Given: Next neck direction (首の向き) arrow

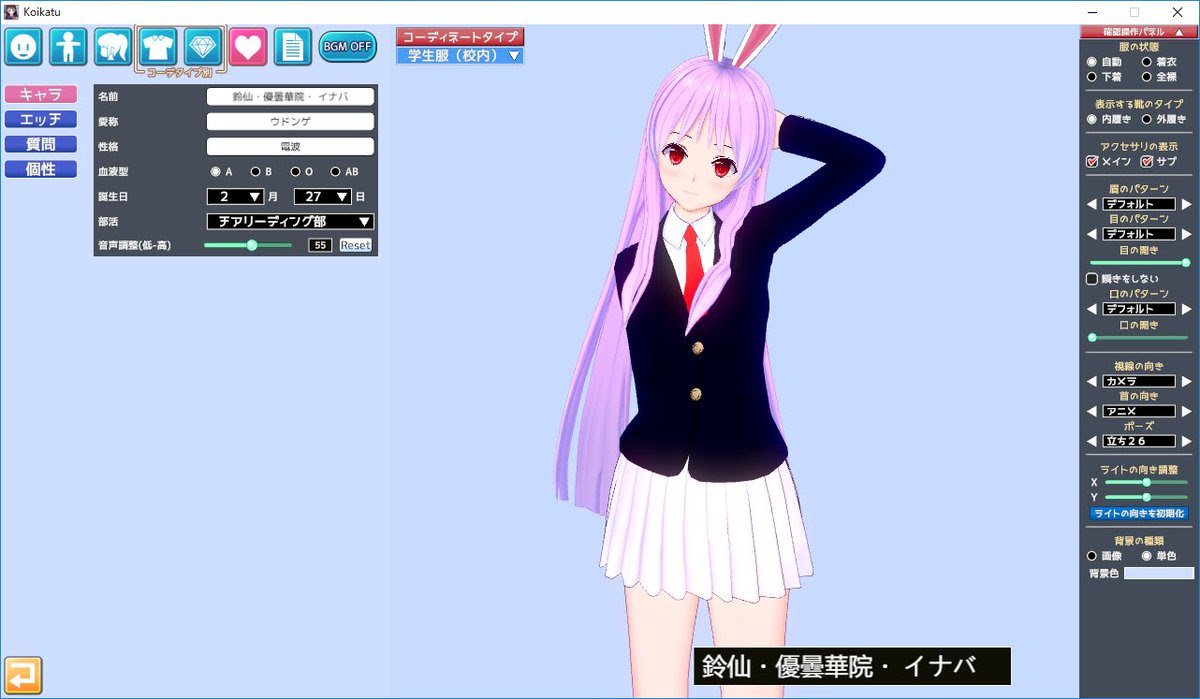Looking at the screenshot, I should click(1186, 411).
